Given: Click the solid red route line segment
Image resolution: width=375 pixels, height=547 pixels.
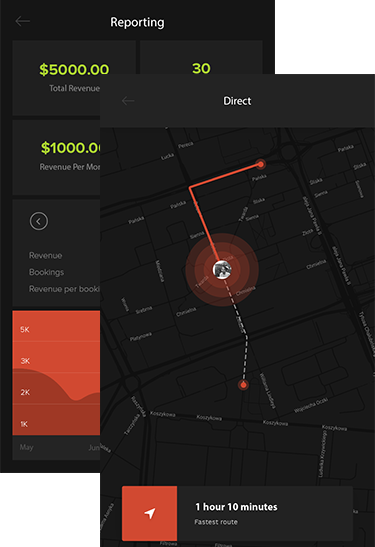Looking at the screenshot, I should click(204, 223).
